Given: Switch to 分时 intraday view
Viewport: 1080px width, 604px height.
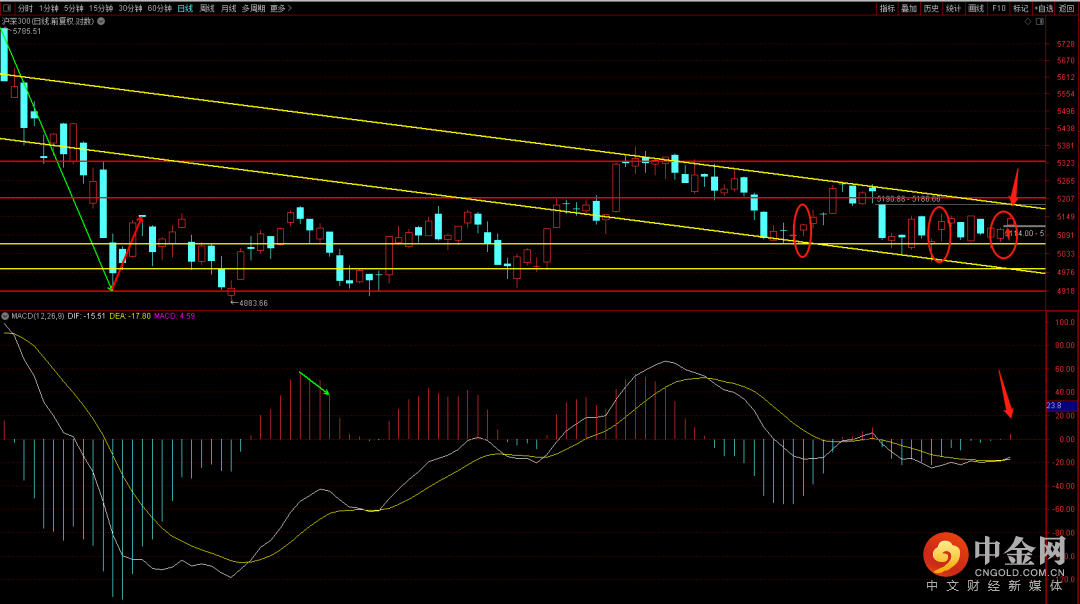Looking at the screenshot, I should click(x=26, y=8).
